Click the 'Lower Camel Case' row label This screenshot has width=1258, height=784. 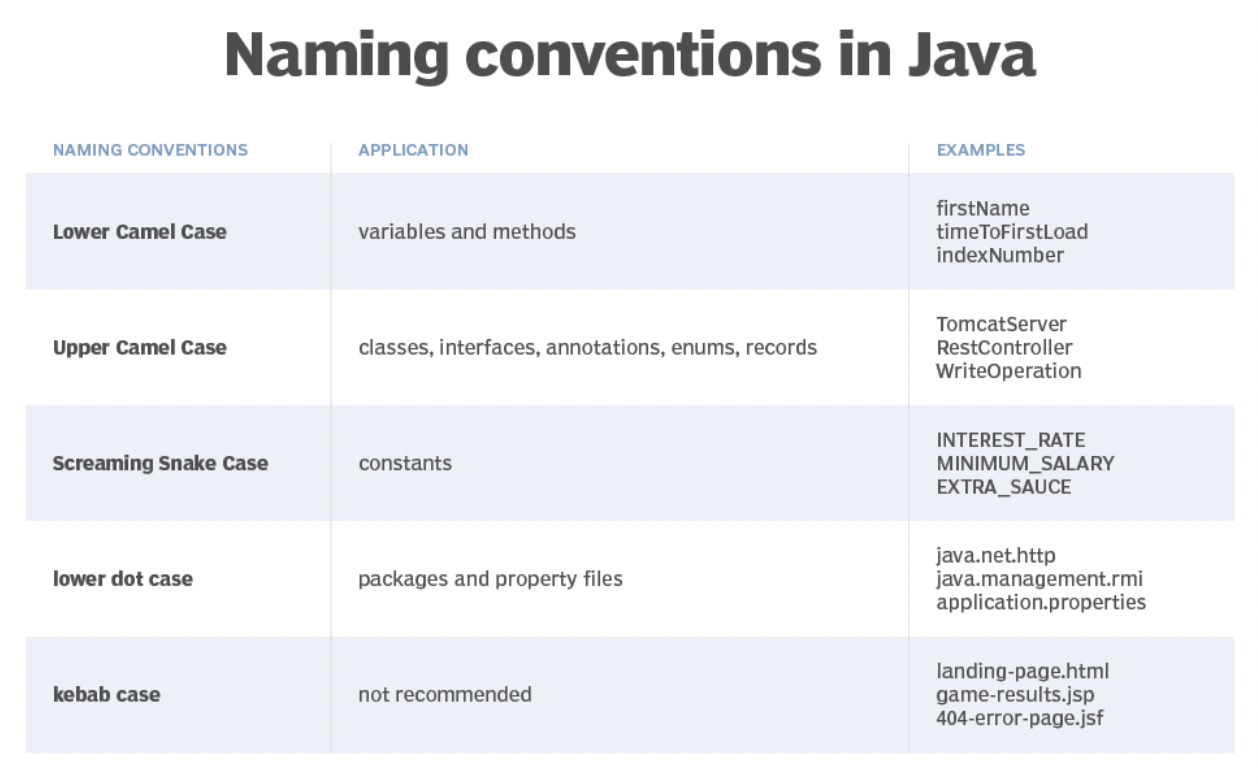coord(140,232)
